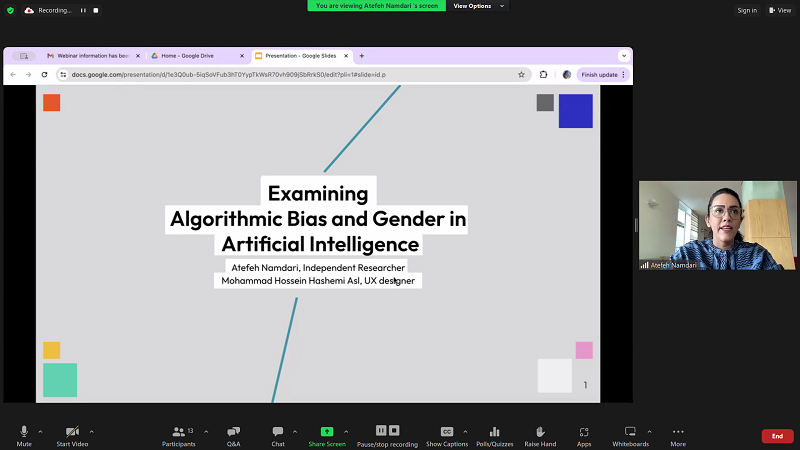This screenshot has height=450, width=800.
Task: Open the Chat panel
Action: (x=278, y=434)
